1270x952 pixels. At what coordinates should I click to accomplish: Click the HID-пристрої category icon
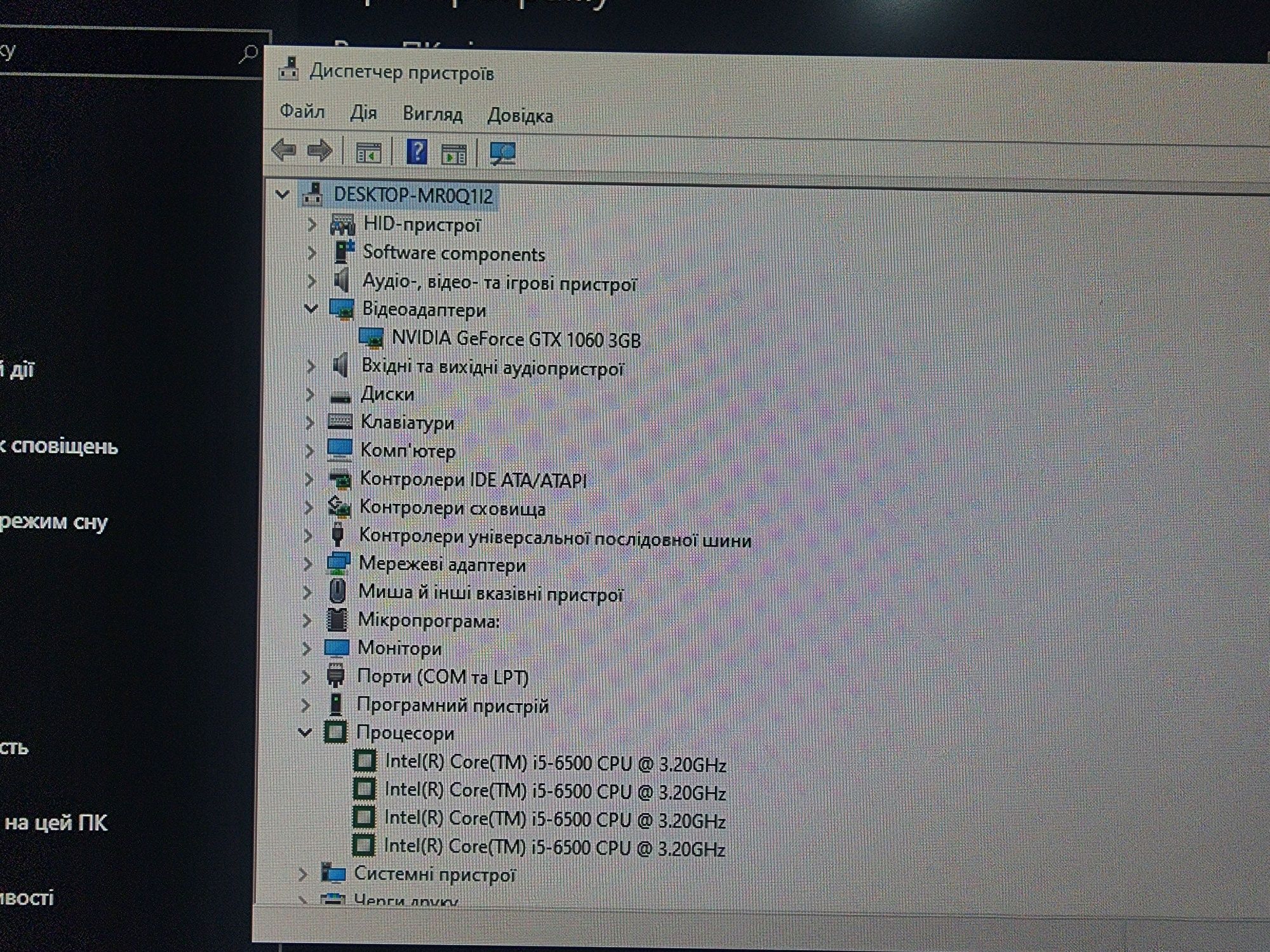342,224
